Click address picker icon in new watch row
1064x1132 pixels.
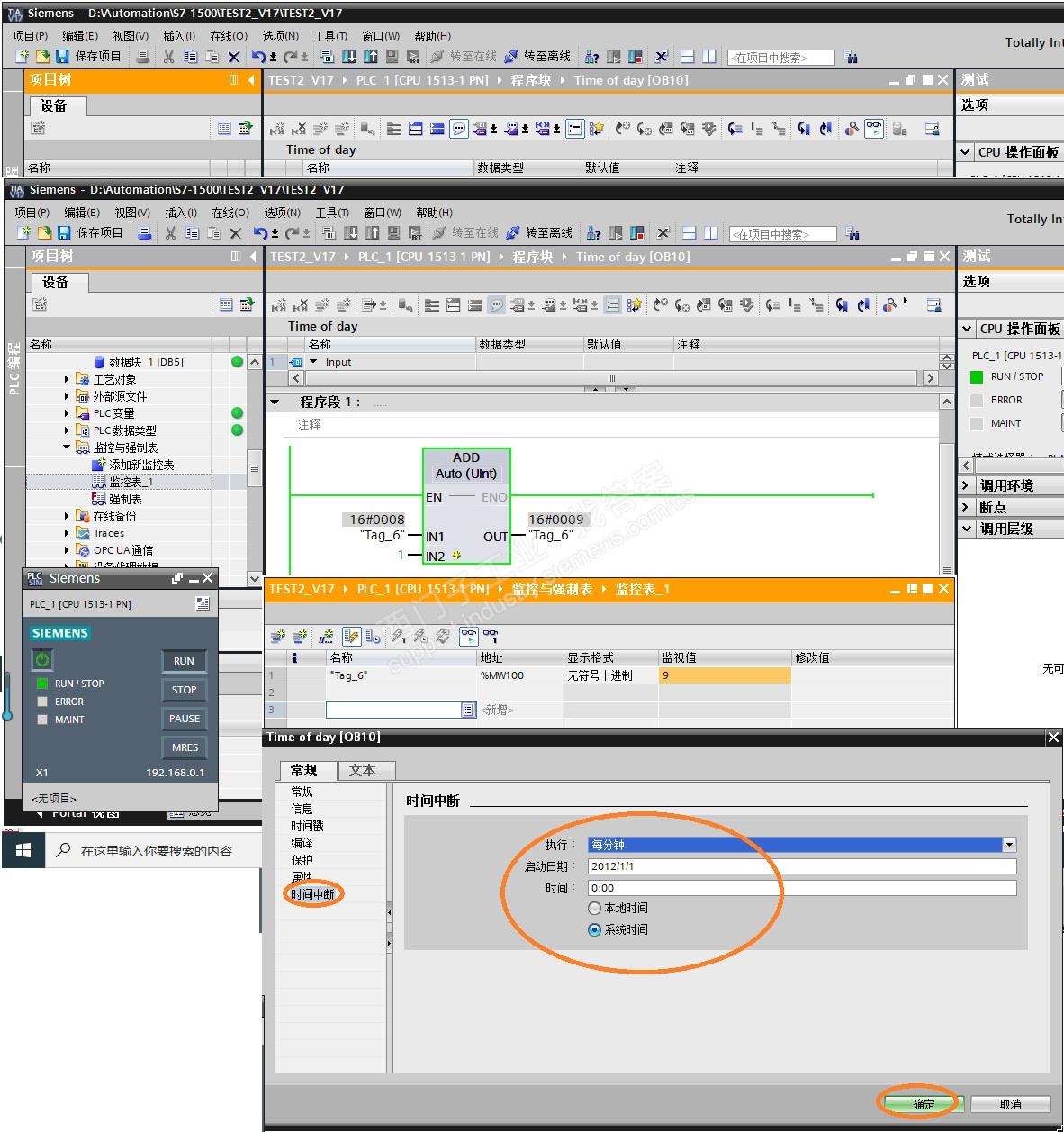[x=468, y=710]
